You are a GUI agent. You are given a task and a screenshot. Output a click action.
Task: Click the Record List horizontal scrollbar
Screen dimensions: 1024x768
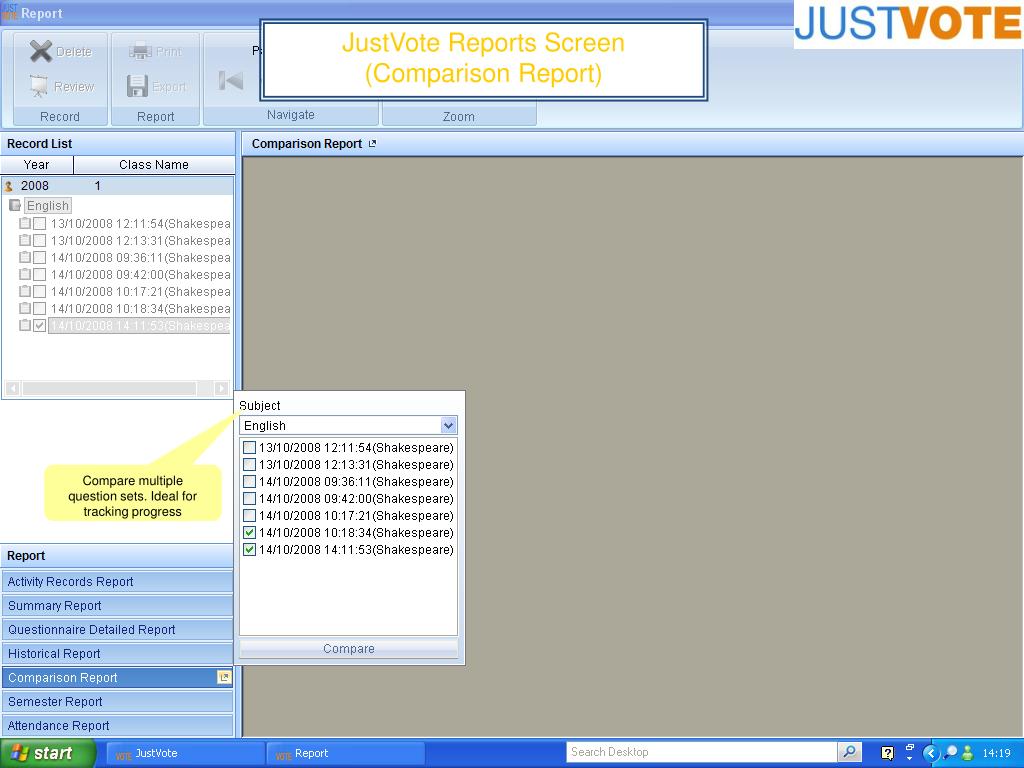[118, 389]
